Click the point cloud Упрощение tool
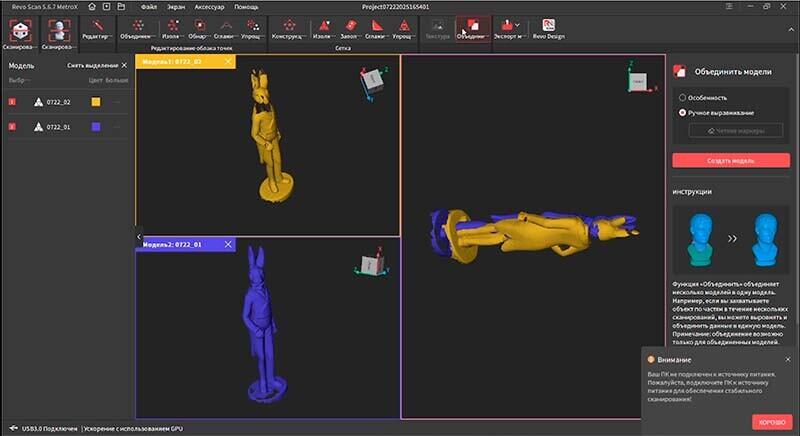The width and height of the screenshot is (800, 436). (x=253, y=30)
